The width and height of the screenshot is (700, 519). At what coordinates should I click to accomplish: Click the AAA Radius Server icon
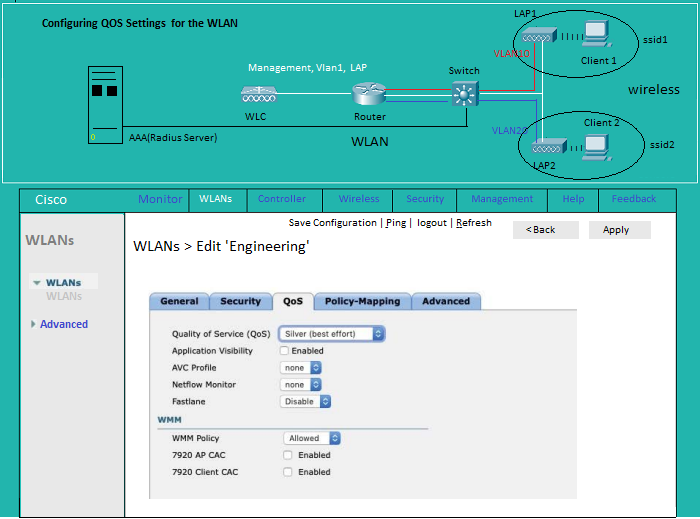point(105,105)
